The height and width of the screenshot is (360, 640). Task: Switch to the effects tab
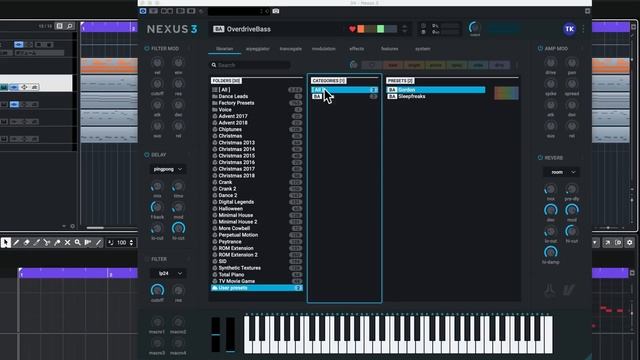click(x=356, y=49)
